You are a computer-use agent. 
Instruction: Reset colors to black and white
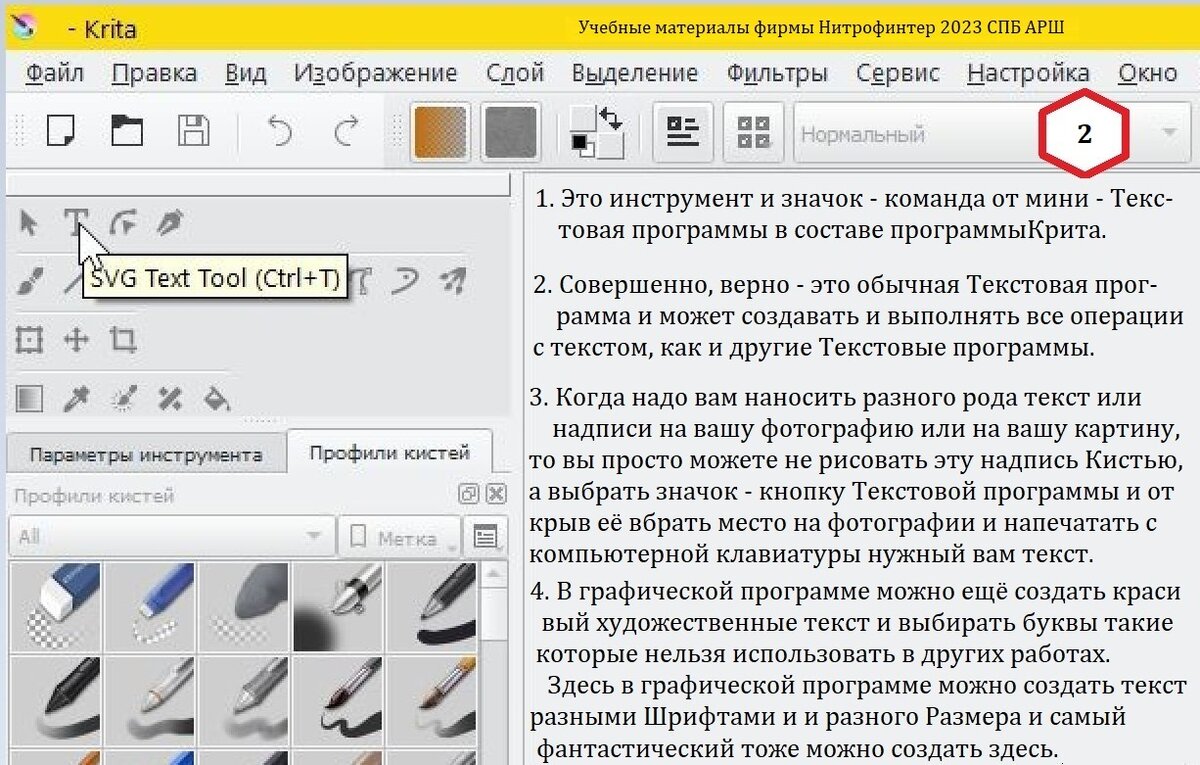coord(581,146)
